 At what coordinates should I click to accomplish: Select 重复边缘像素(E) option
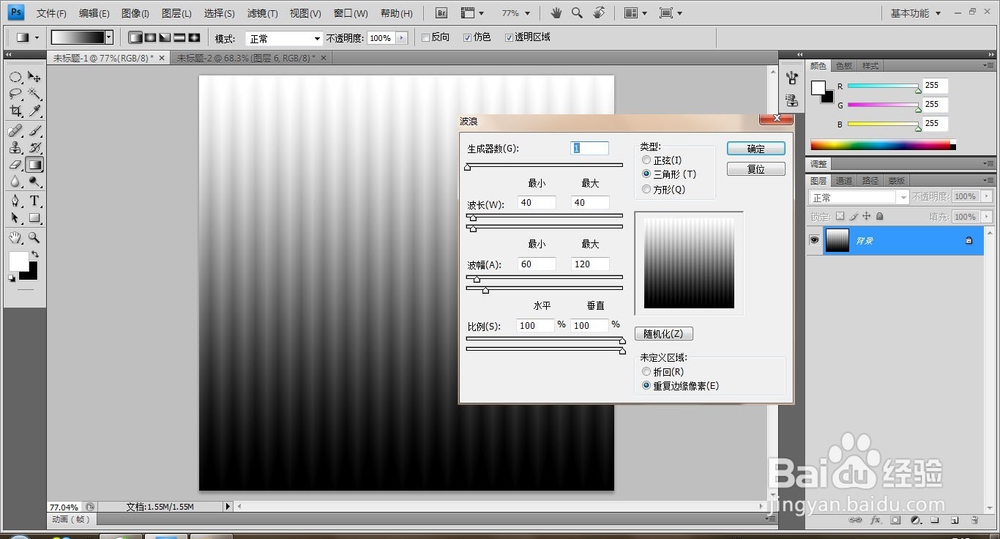coord(647,385)
